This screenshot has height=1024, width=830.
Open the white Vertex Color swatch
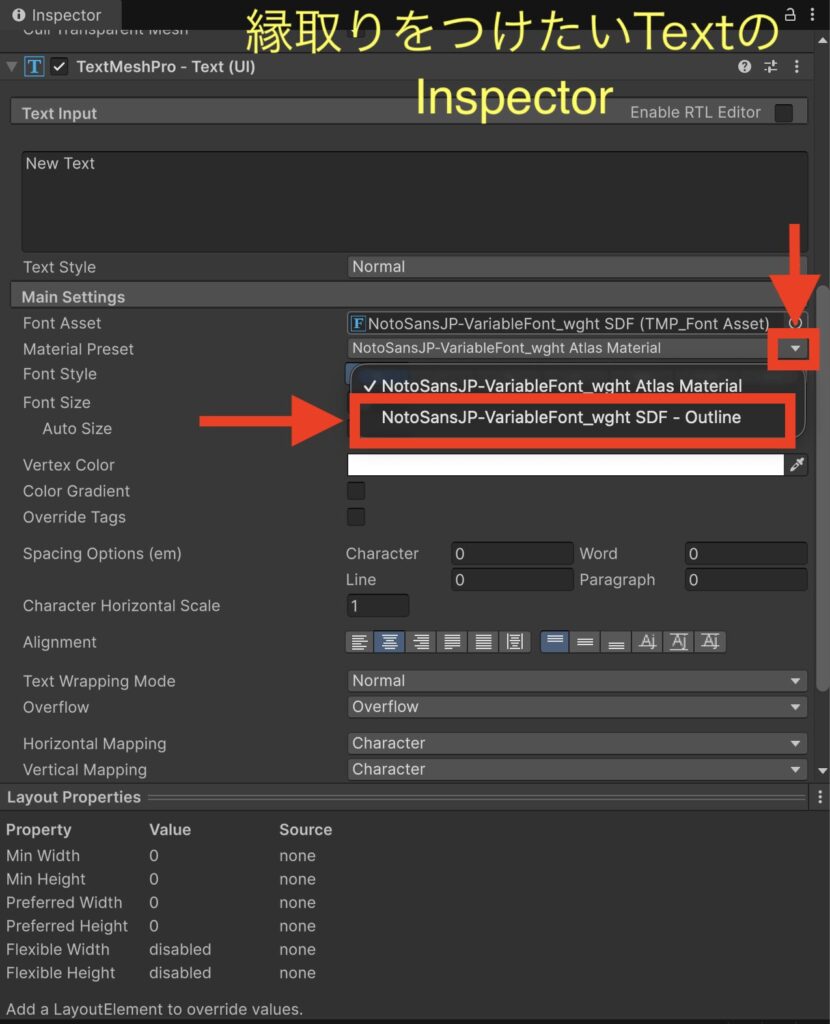point(566,465)
